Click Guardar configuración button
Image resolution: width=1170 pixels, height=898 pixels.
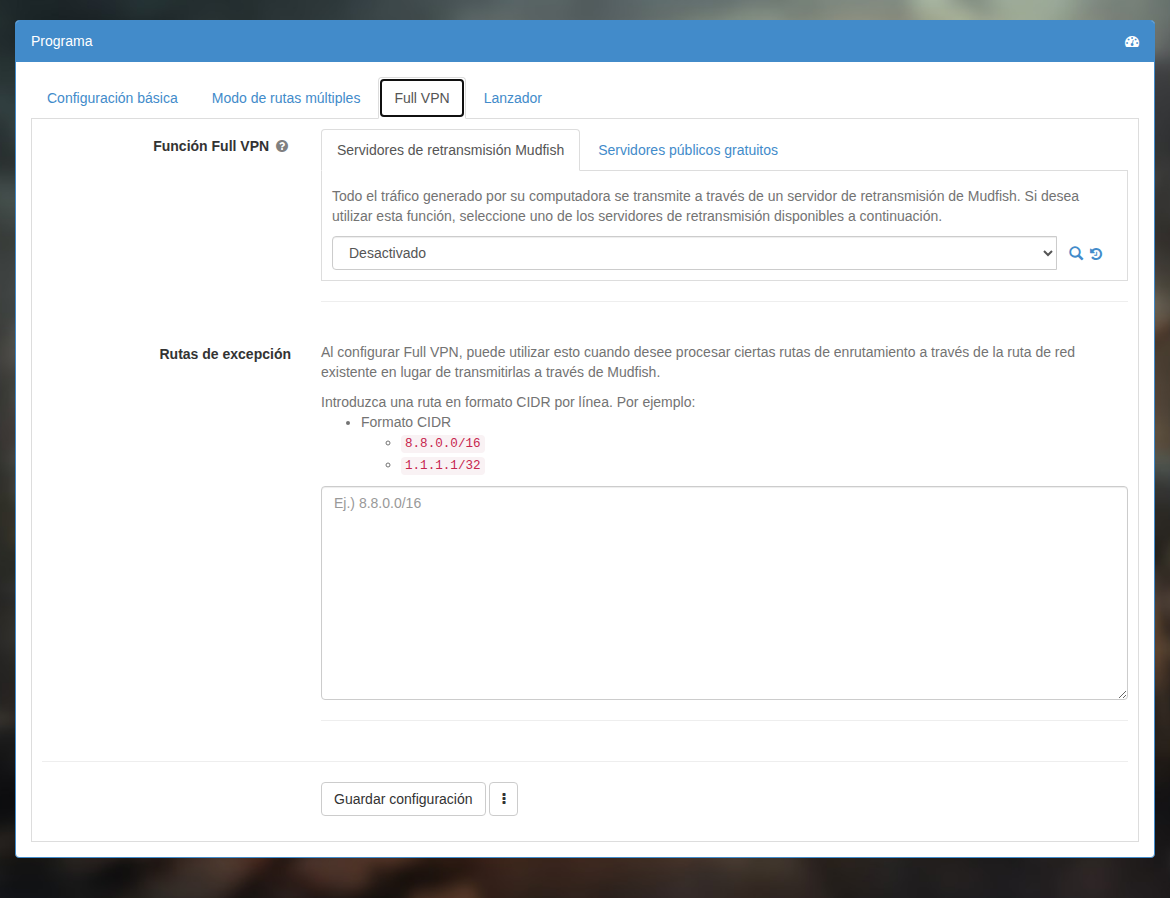[403, 799]
